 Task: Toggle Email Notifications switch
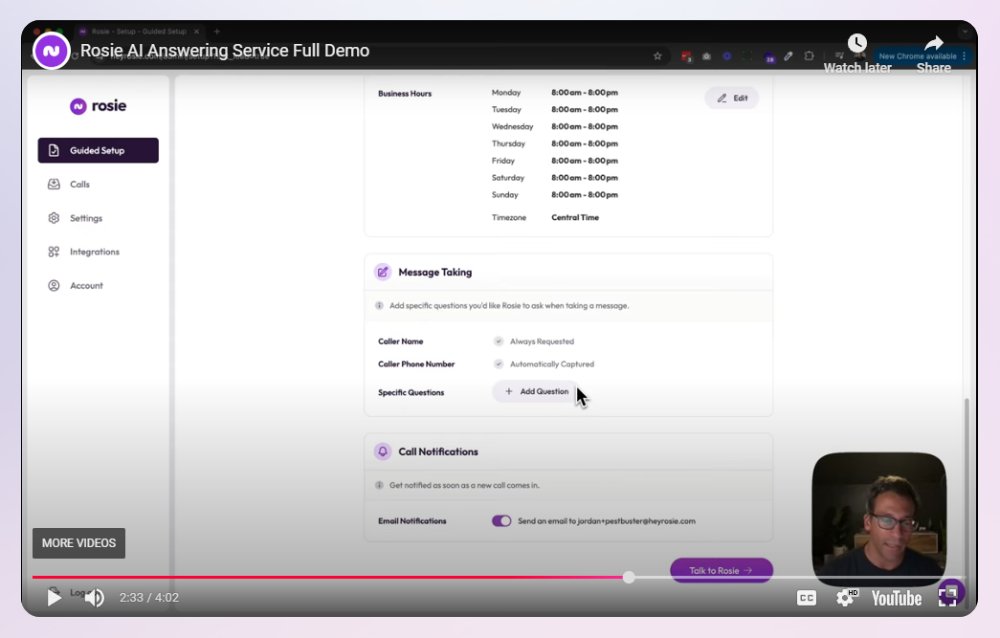(501, 521)
